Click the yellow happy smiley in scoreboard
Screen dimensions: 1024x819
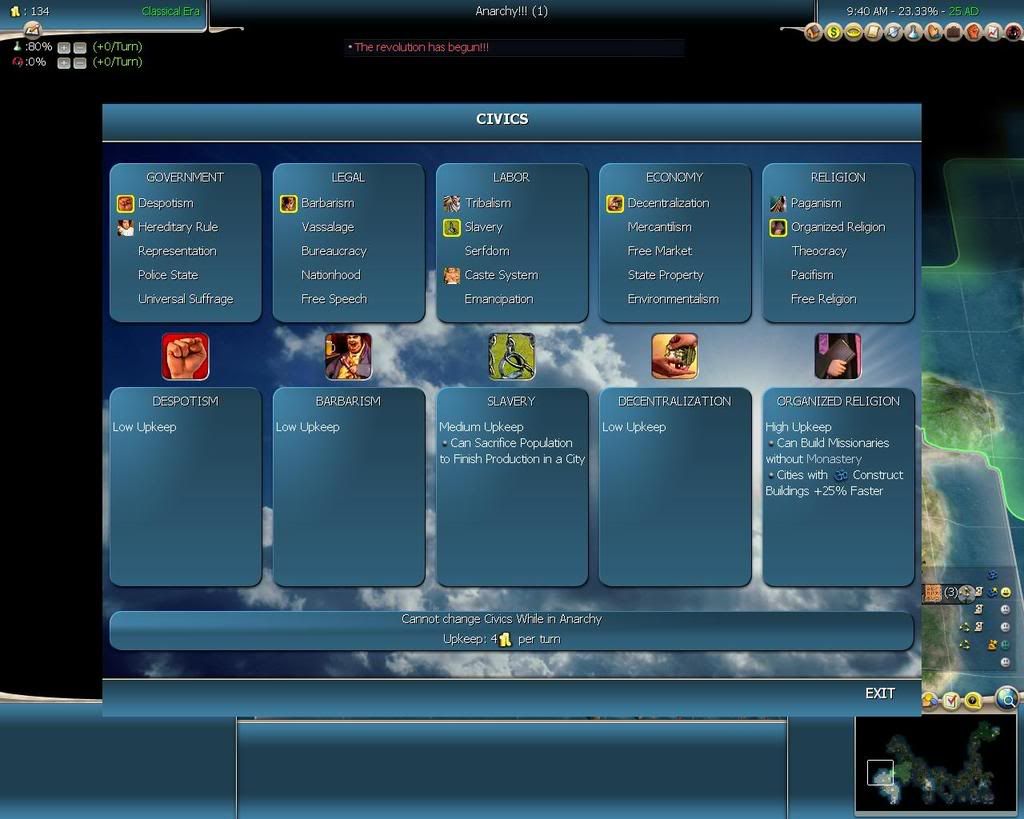coord(1006,592)
